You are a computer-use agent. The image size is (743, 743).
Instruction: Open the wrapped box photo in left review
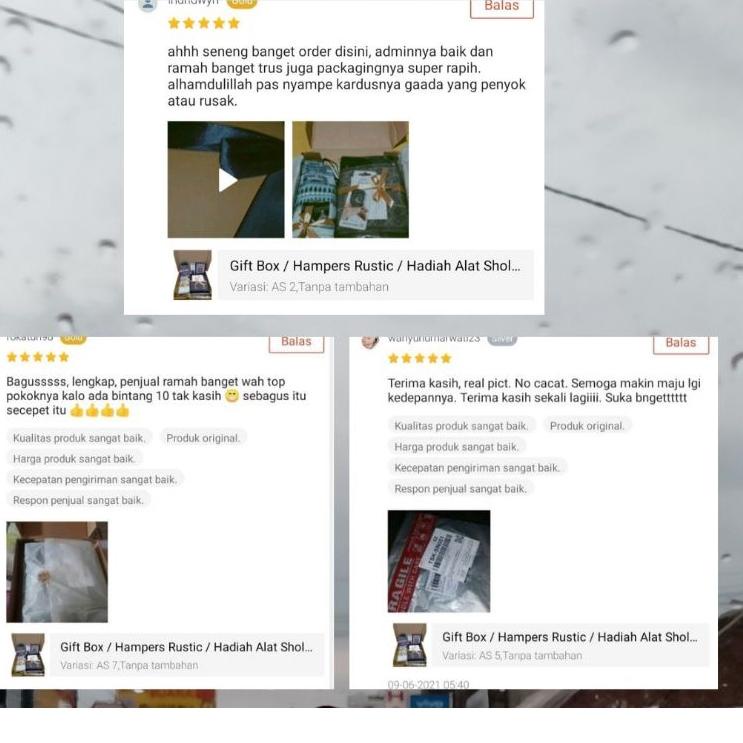(57, 572)
